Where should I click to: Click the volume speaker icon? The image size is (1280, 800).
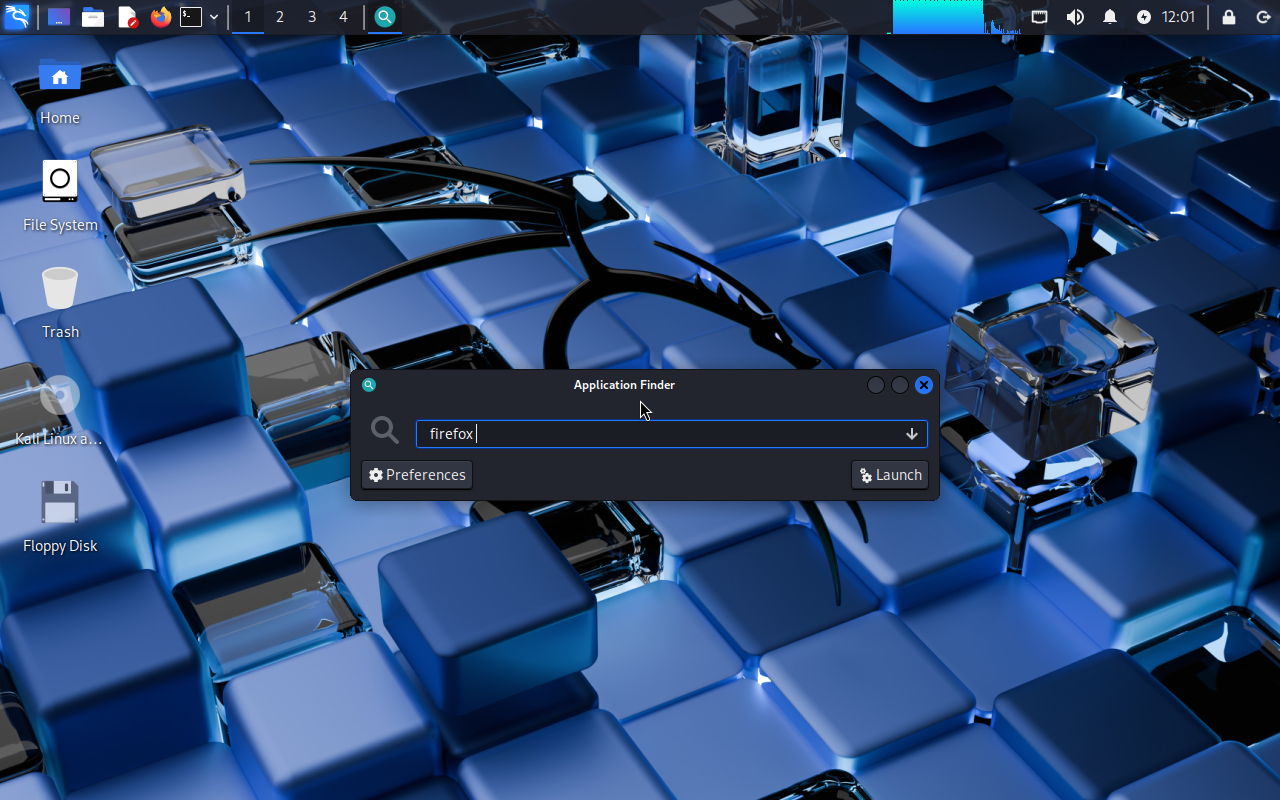[1075, 17]
